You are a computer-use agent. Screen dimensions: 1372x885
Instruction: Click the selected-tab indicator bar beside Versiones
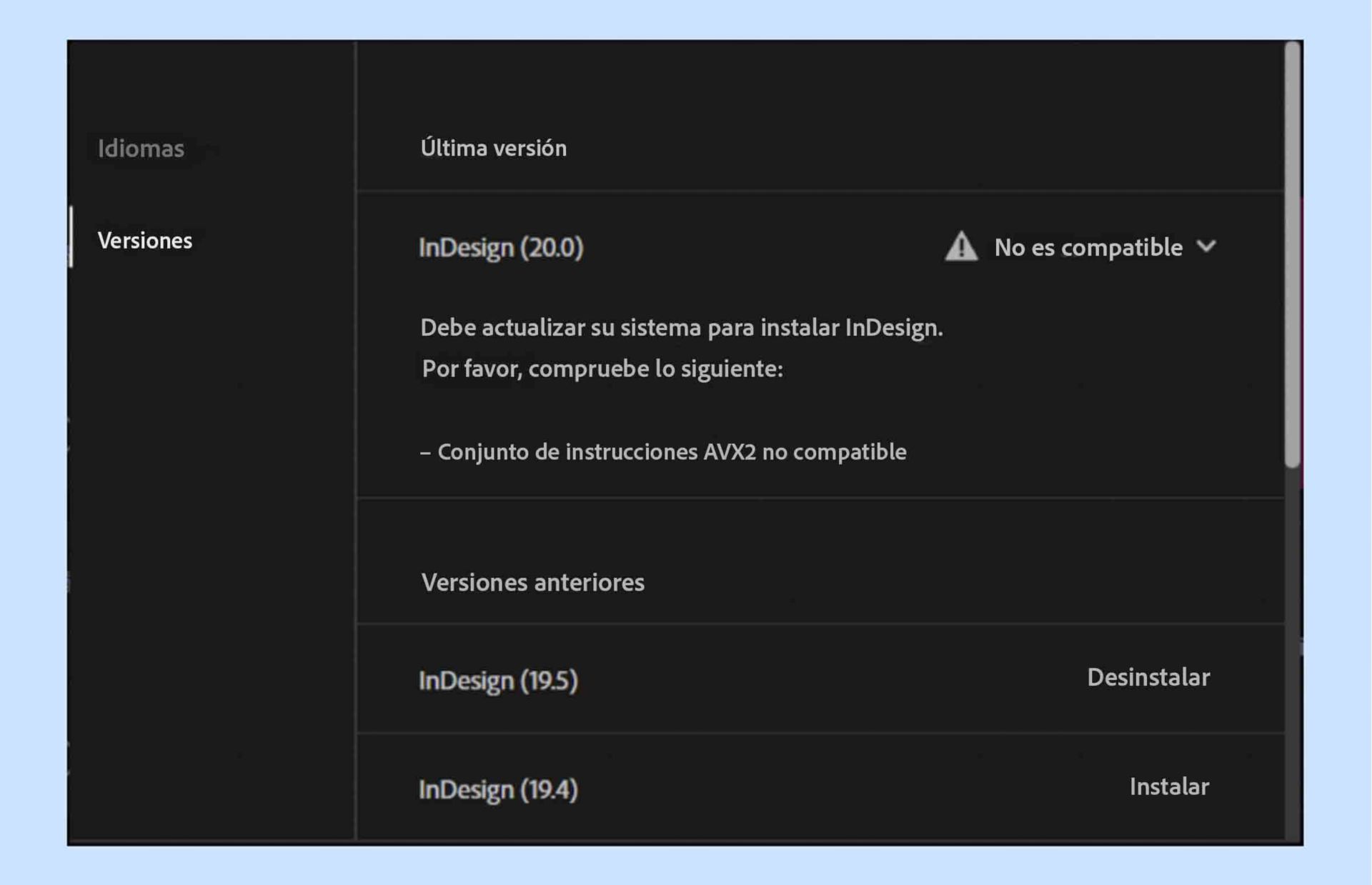(x=71, y=236)
